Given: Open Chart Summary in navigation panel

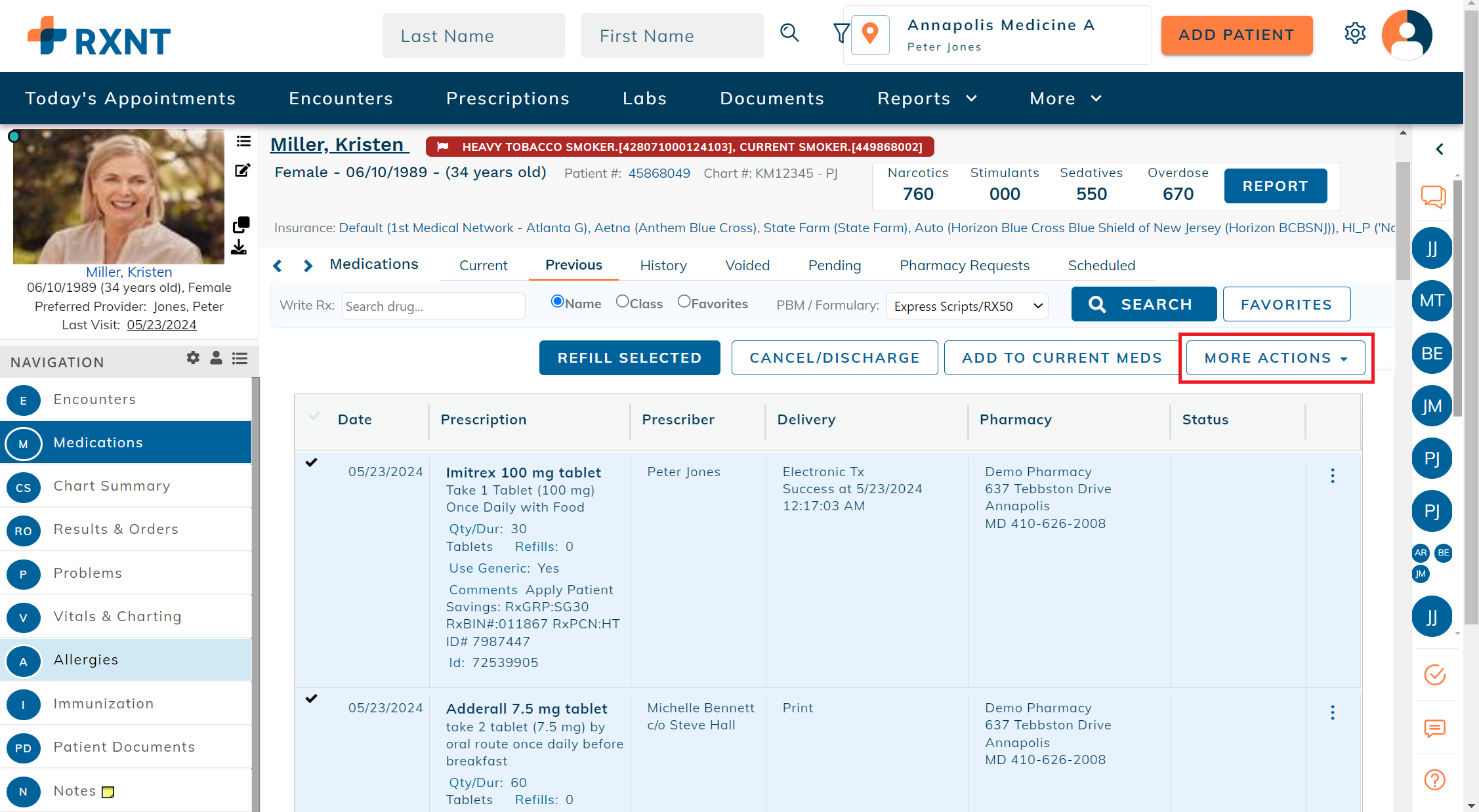Looking at the screenshot, I should 126,486.
